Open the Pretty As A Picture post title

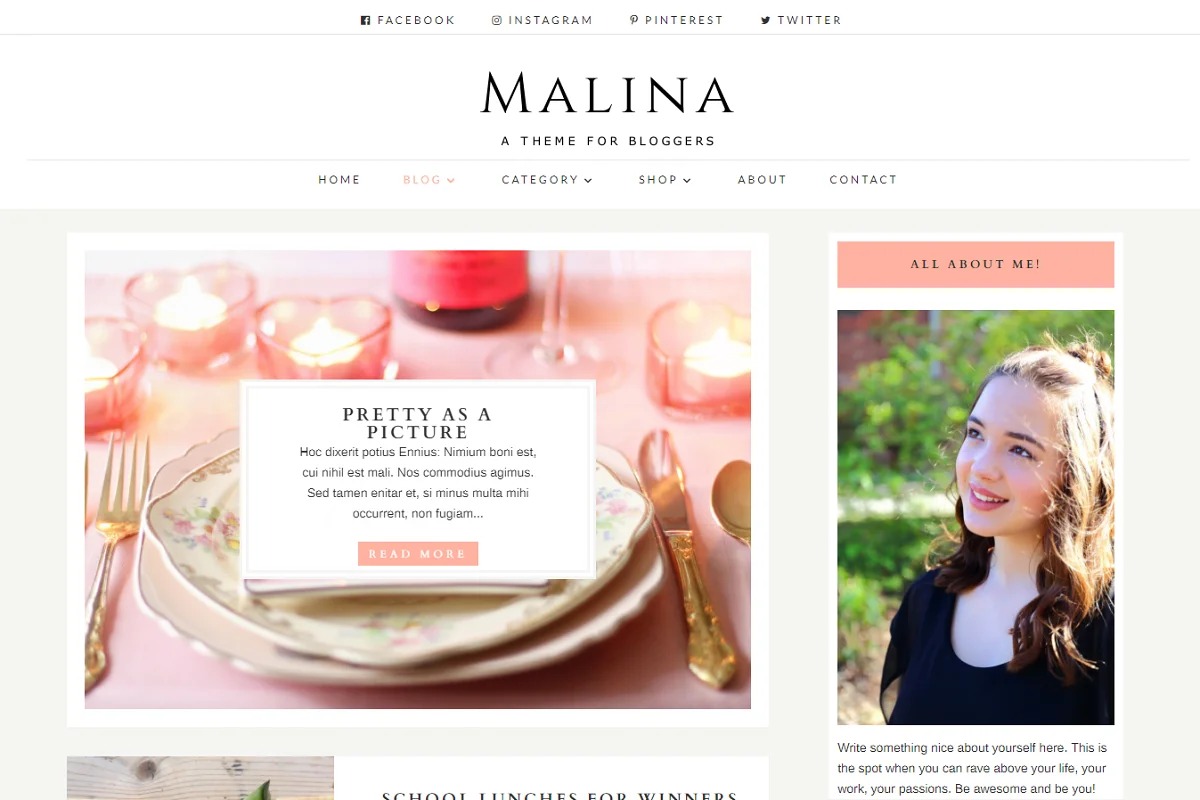[417, 423]
